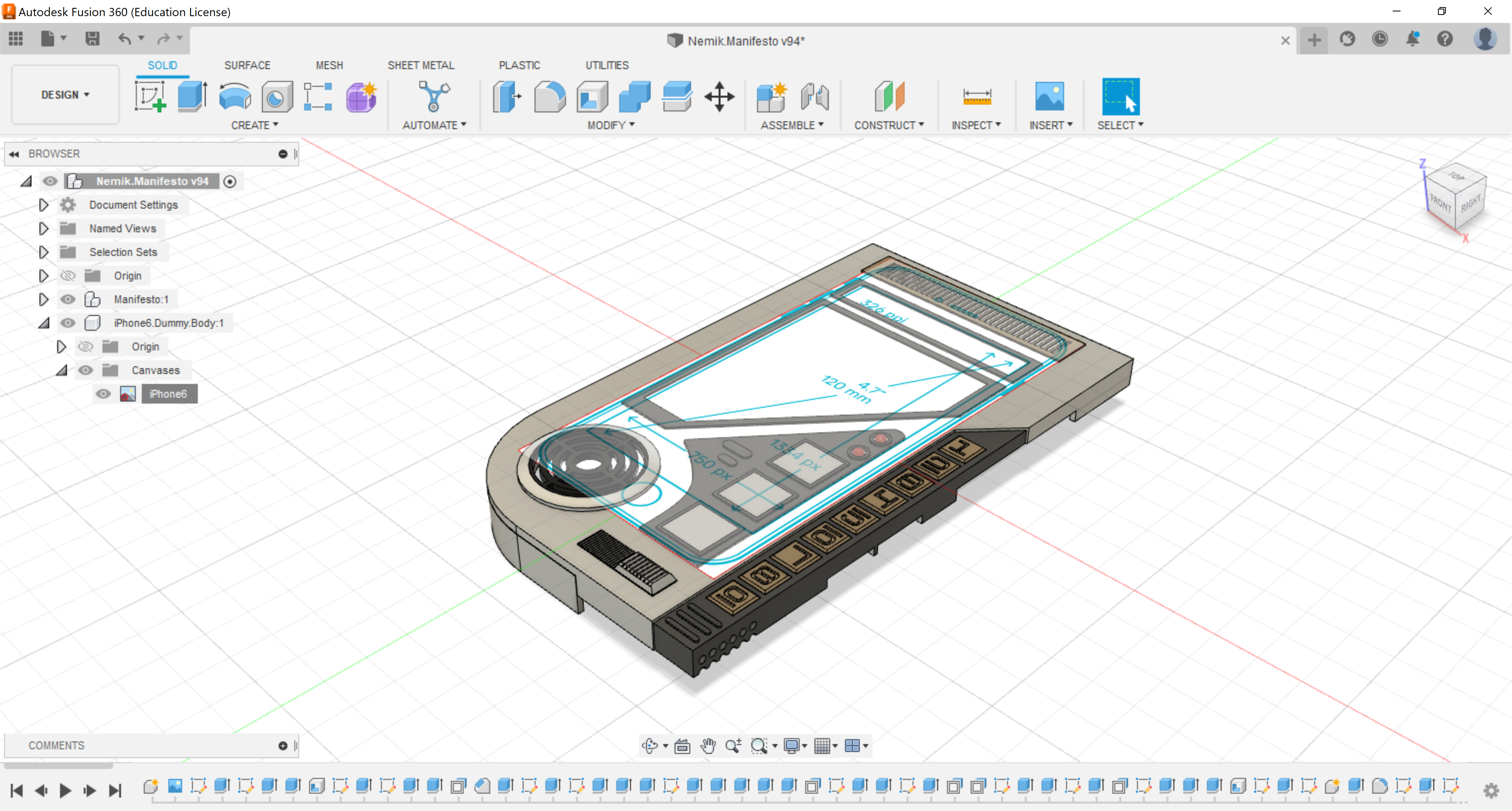Select the Pan hand tool
The width and height of the screenshot is (1512, 811).
tap(708, 746)
